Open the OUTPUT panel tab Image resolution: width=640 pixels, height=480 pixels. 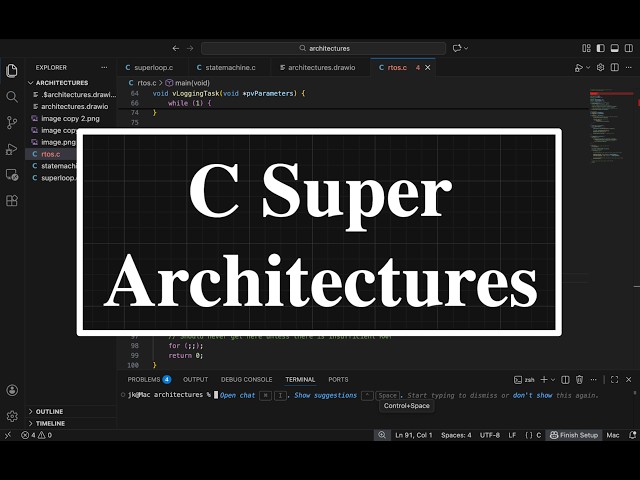196,380
